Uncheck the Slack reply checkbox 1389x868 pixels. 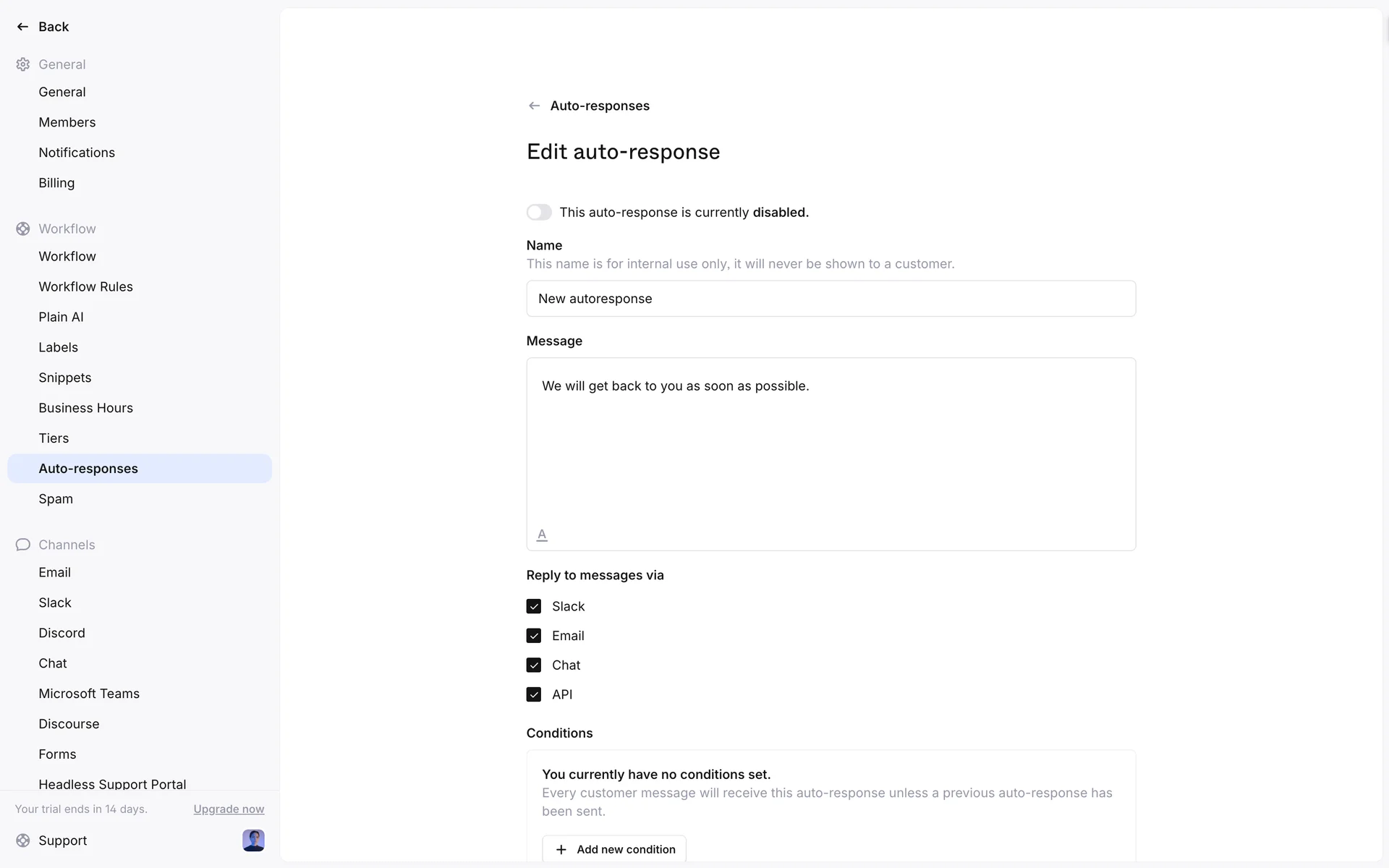coord(534,606)
